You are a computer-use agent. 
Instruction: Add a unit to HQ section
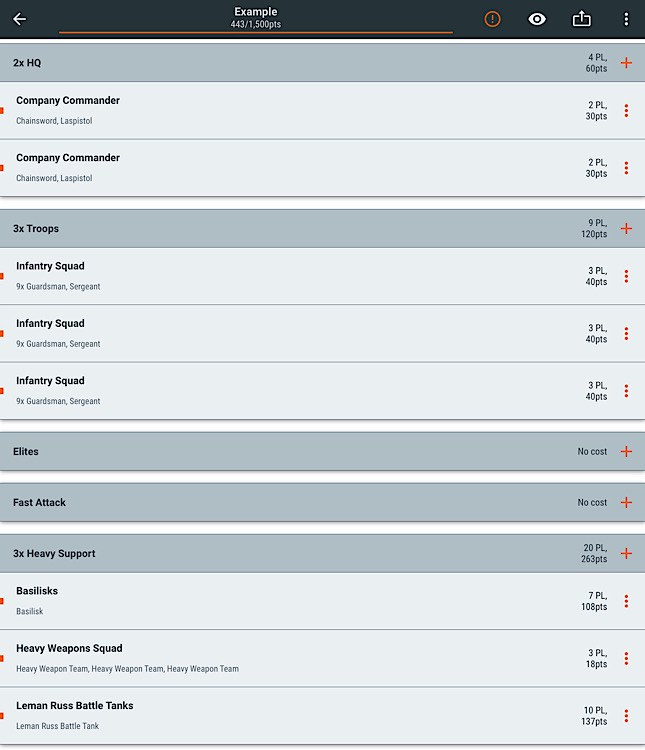[626, 63]
